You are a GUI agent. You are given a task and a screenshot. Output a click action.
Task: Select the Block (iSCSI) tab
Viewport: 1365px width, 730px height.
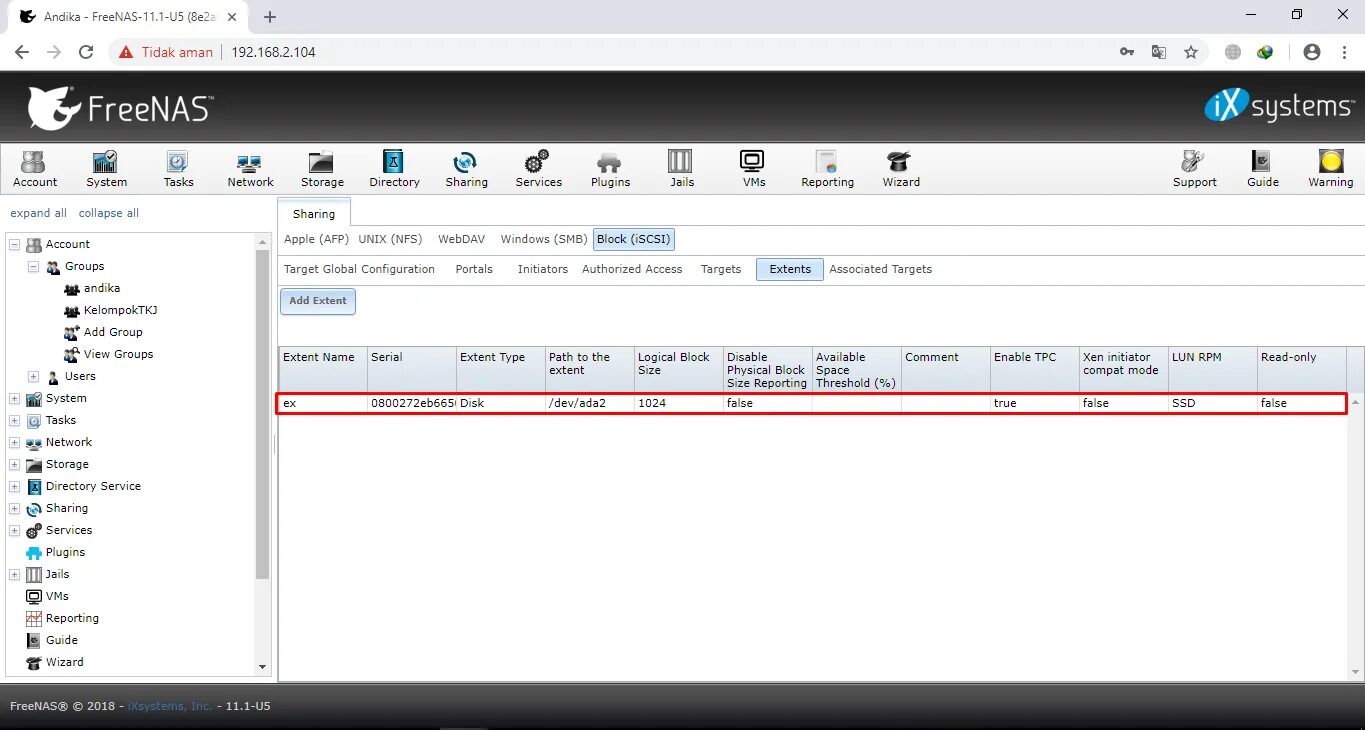point(634,239)
